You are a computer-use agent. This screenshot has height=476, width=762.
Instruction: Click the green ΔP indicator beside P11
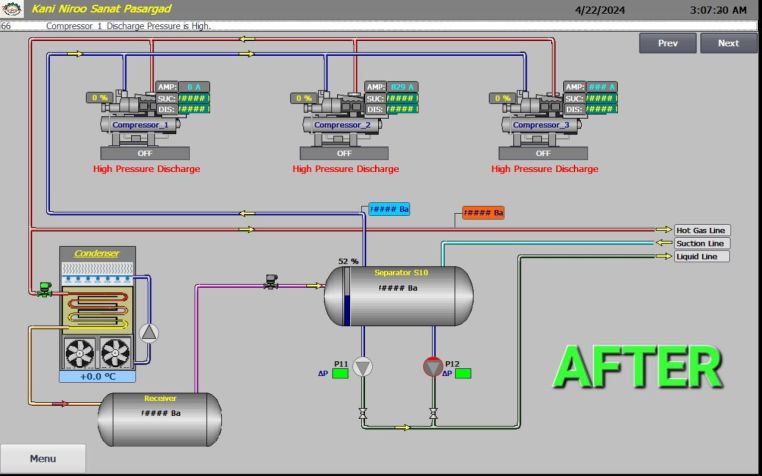[340, 374]
